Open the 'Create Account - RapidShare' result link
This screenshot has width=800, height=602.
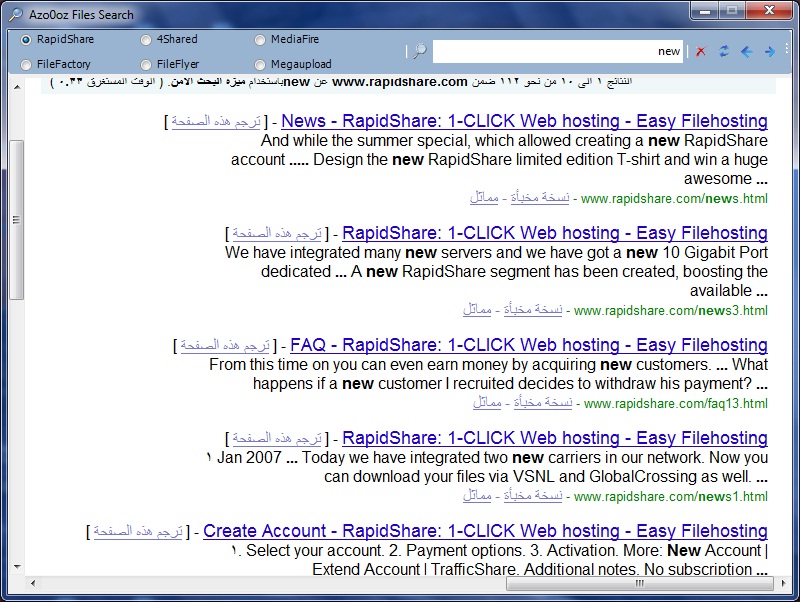coord(485,531)
